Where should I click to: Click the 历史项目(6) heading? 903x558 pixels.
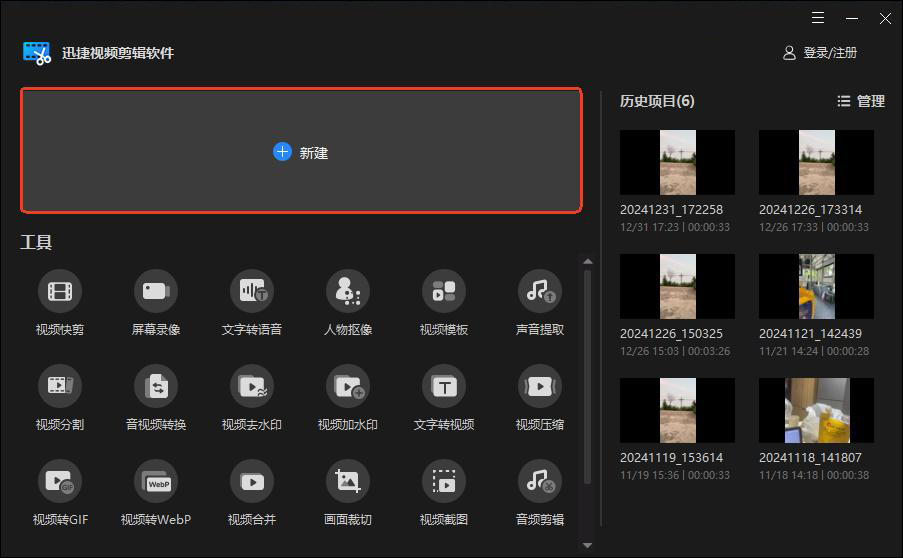click(657, 101)
